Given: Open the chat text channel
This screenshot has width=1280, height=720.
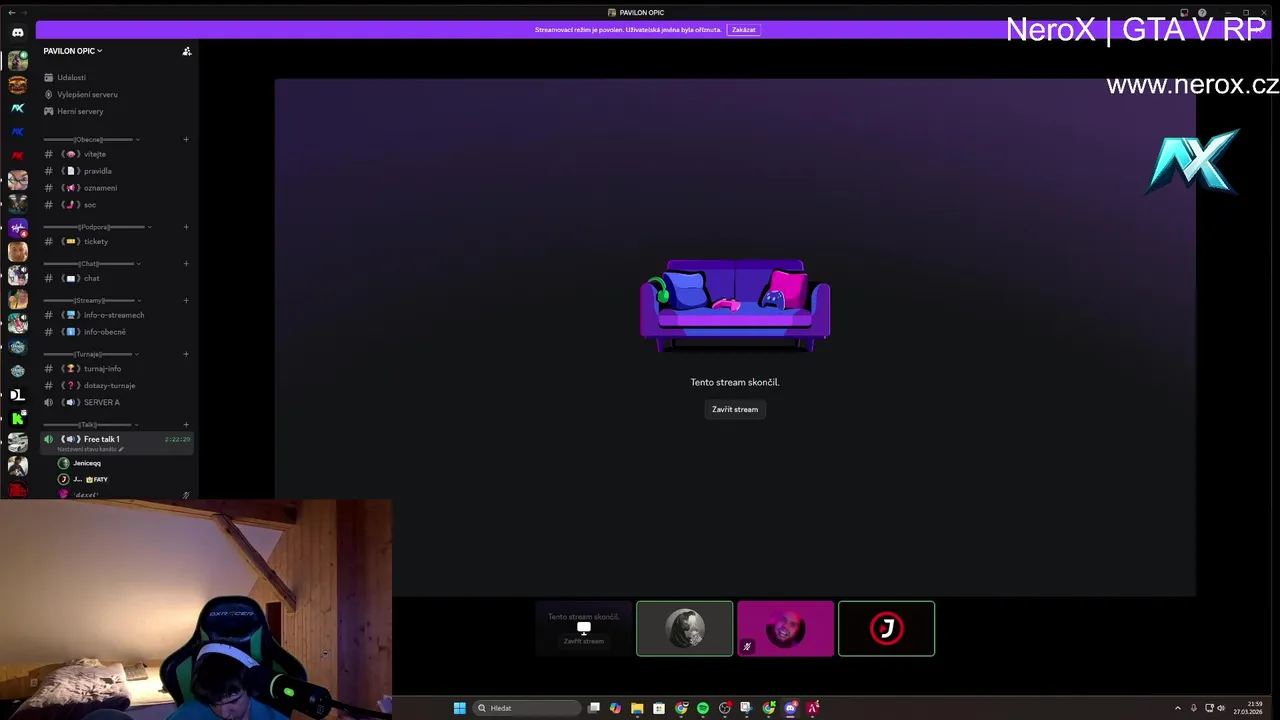Looking at the screenshot, I should (x=115, y=278).
